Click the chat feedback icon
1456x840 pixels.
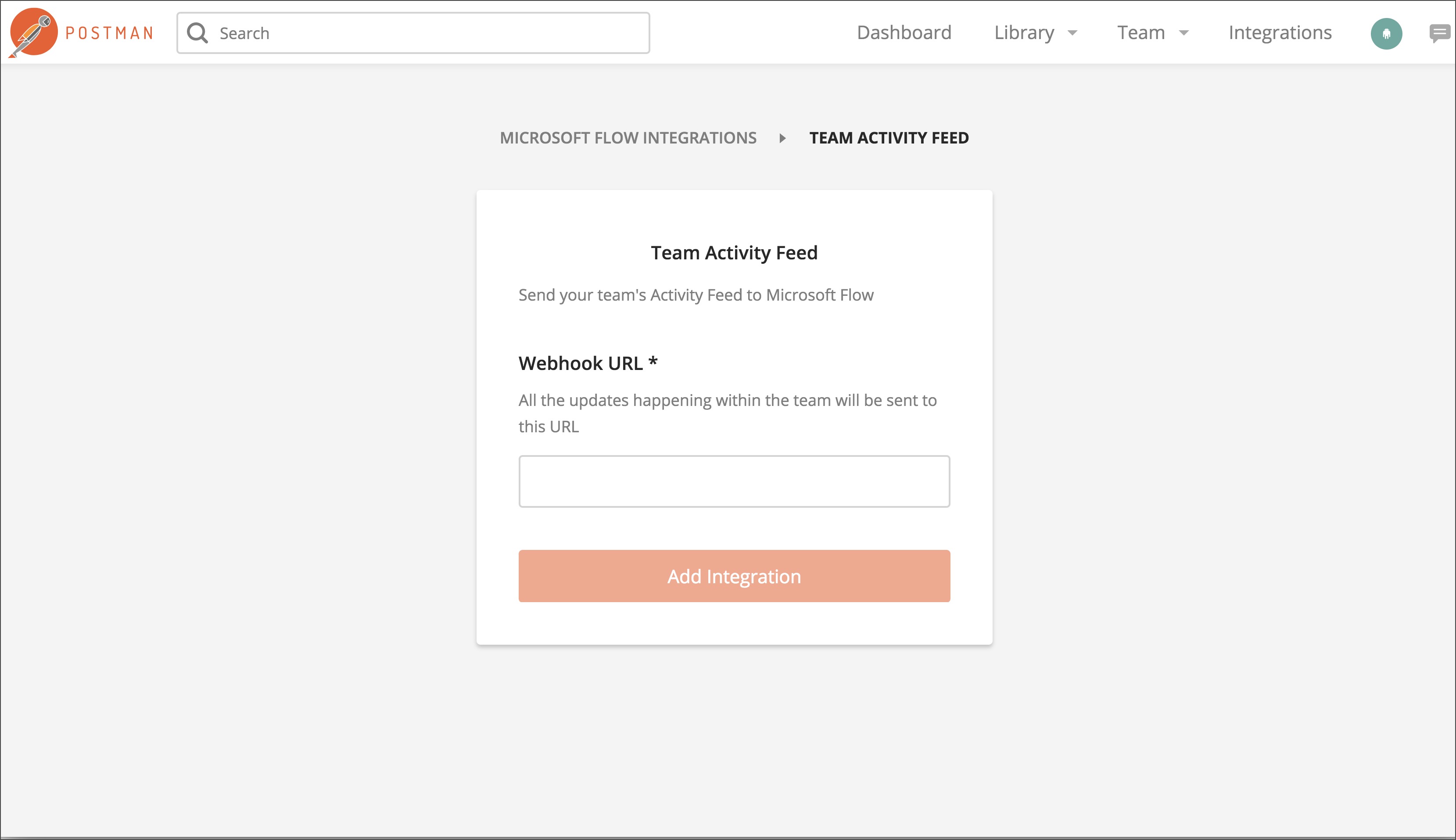tap(1442, 32)
